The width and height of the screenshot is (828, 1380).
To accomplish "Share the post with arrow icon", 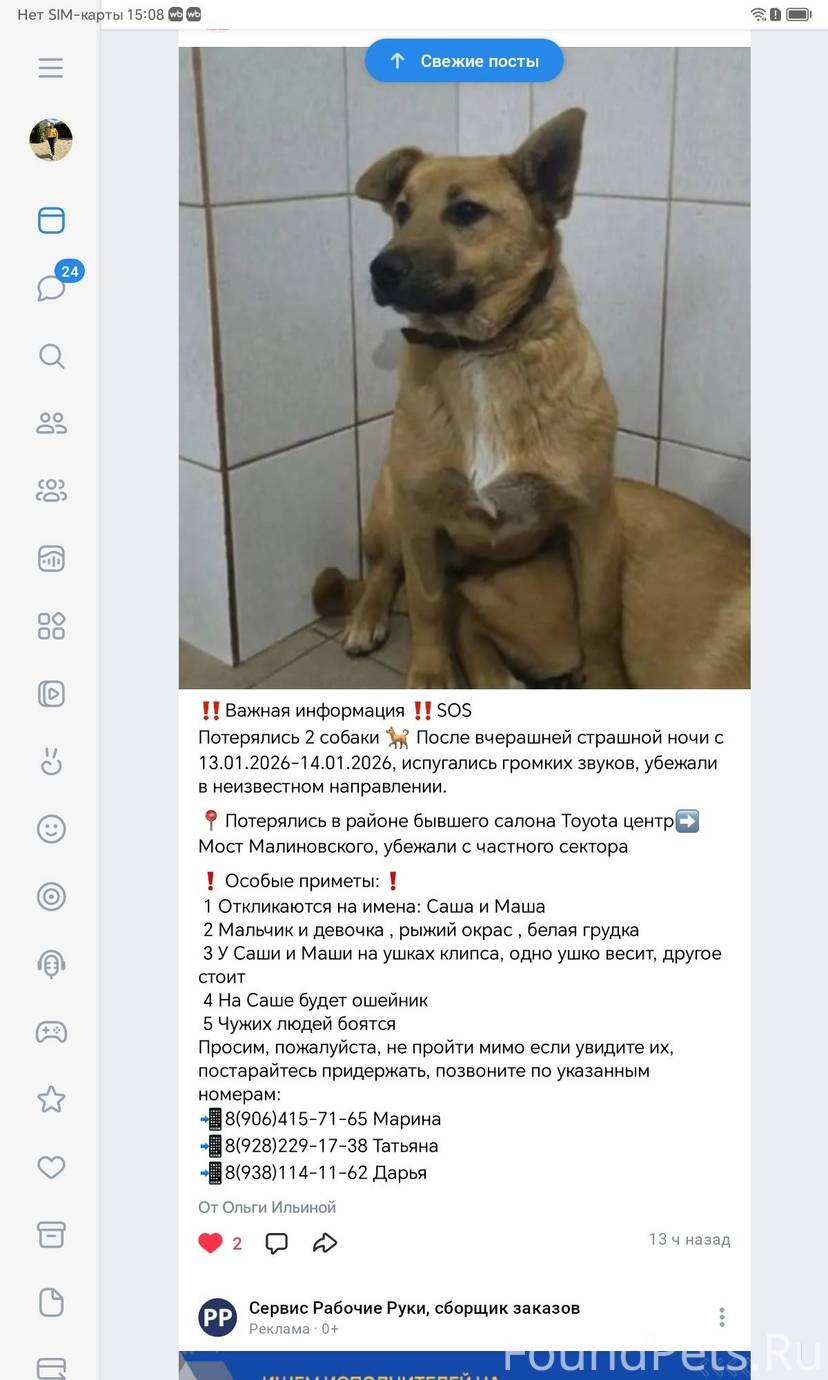I will click(x=325, y=1243).
